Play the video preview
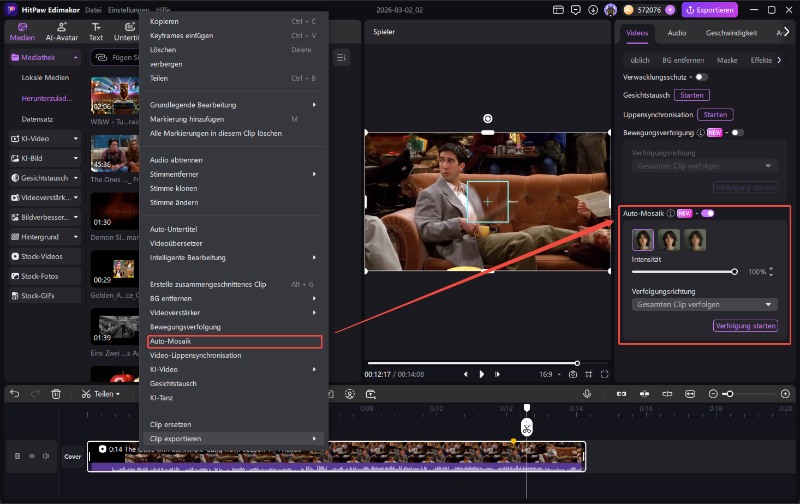 pyautogui.click(x=482, y=374)
